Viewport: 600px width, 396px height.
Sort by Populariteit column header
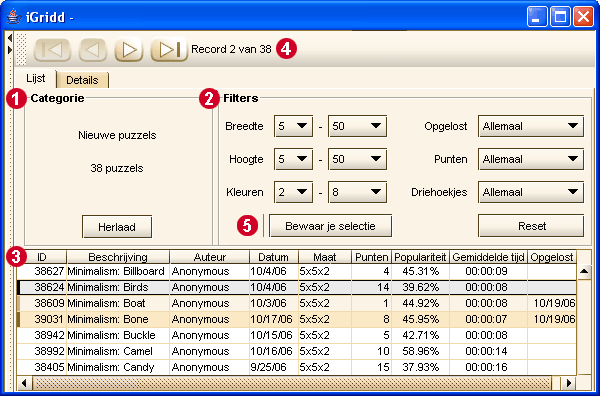[420, 257]
